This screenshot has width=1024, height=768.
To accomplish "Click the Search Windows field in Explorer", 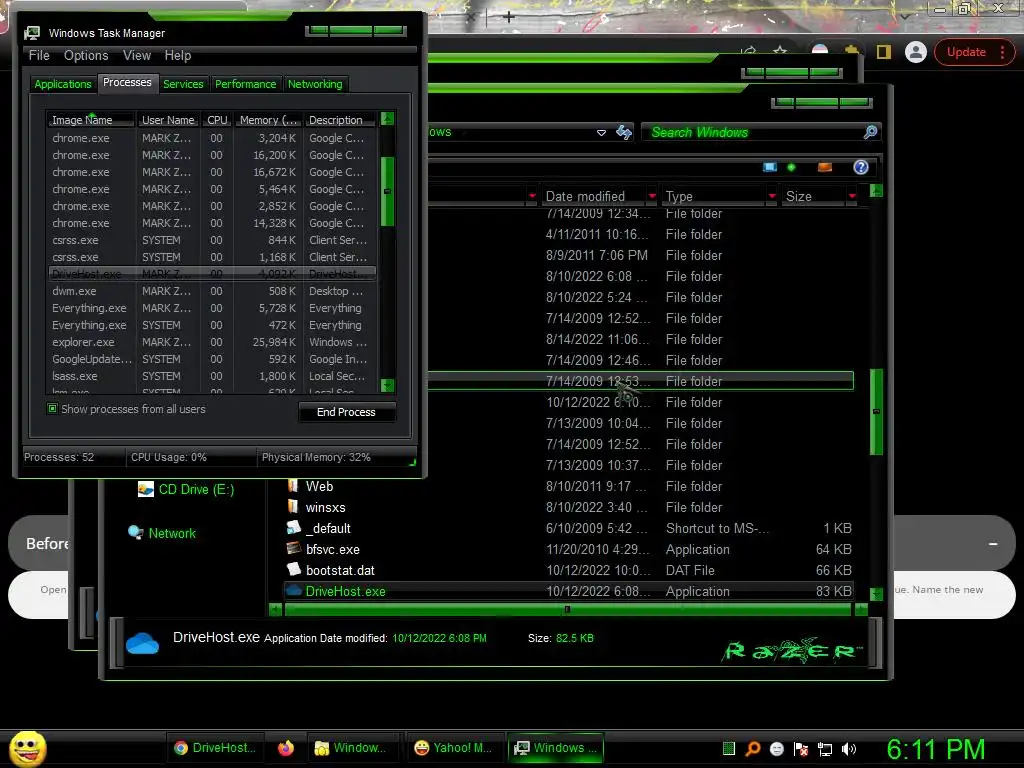I will (754, 133).
